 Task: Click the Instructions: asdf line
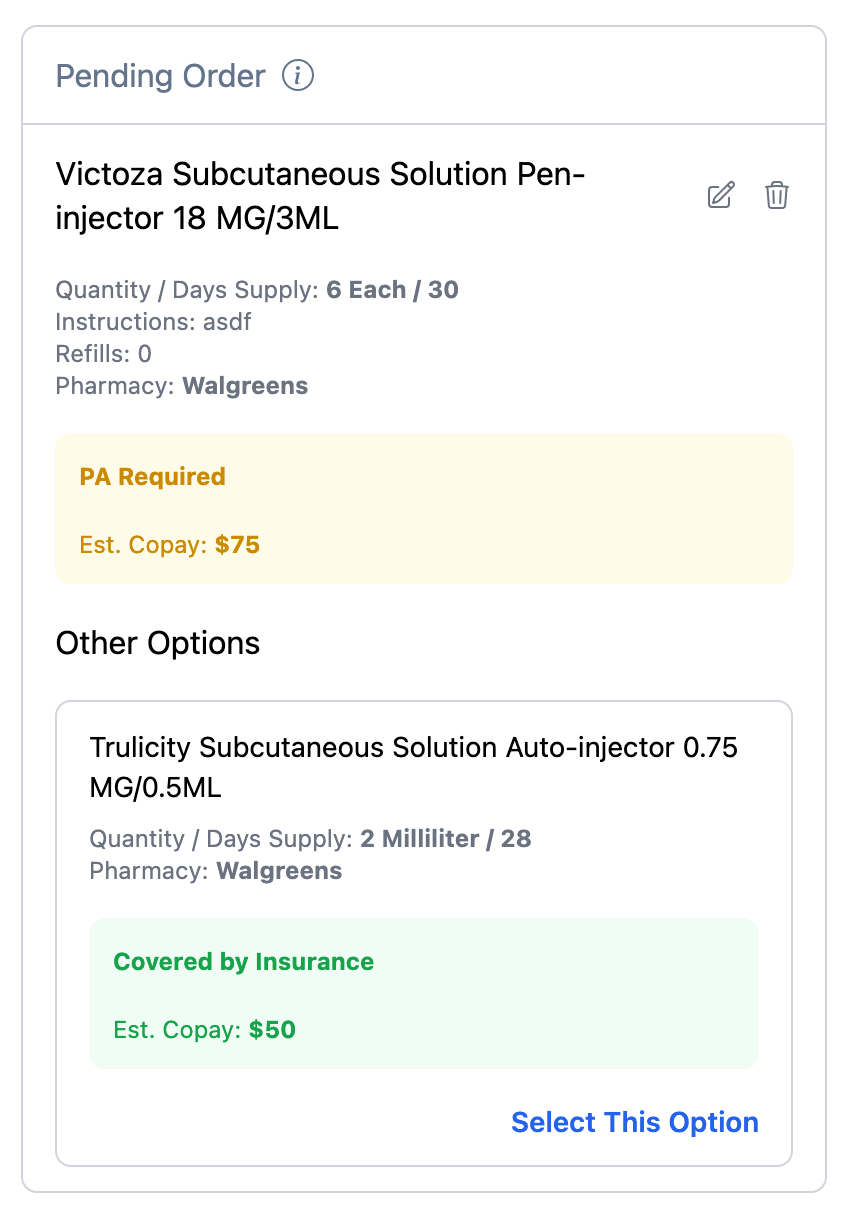(154, 322)
